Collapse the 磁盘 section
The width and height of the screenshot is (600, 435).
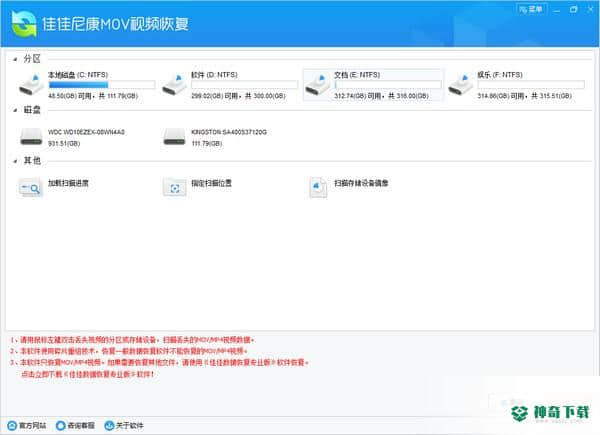pyautogui.click(x=15, y=110)
